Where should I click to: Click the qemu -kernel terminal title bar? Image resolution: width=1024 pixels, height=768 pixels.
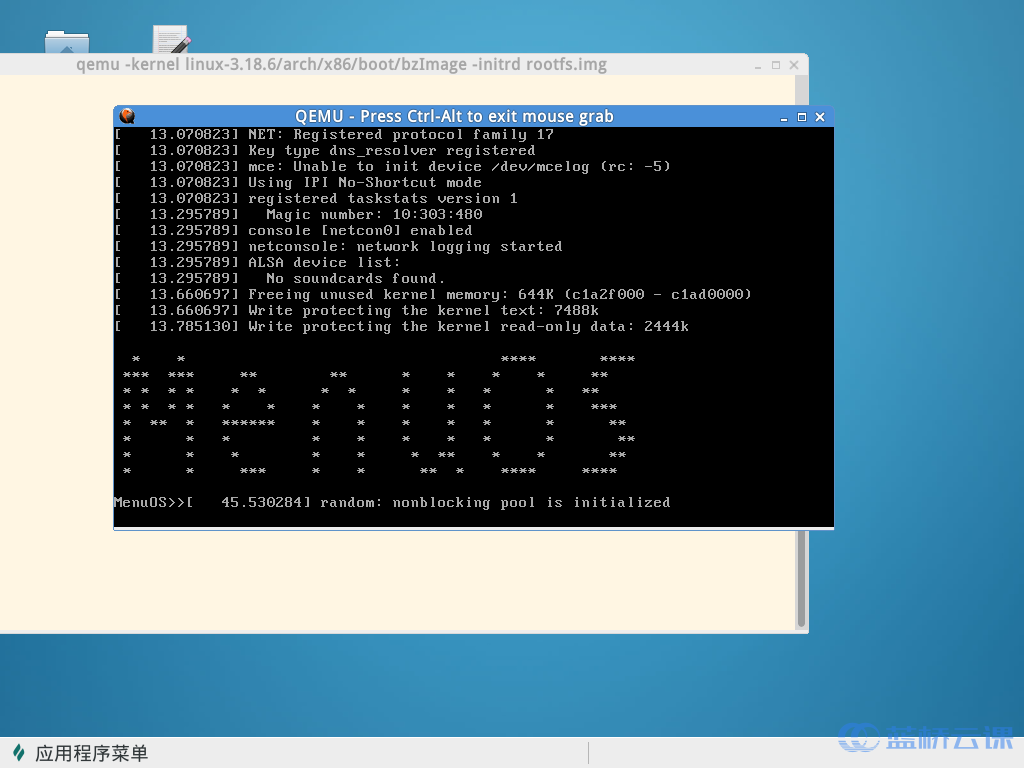[x=341, y=65]
